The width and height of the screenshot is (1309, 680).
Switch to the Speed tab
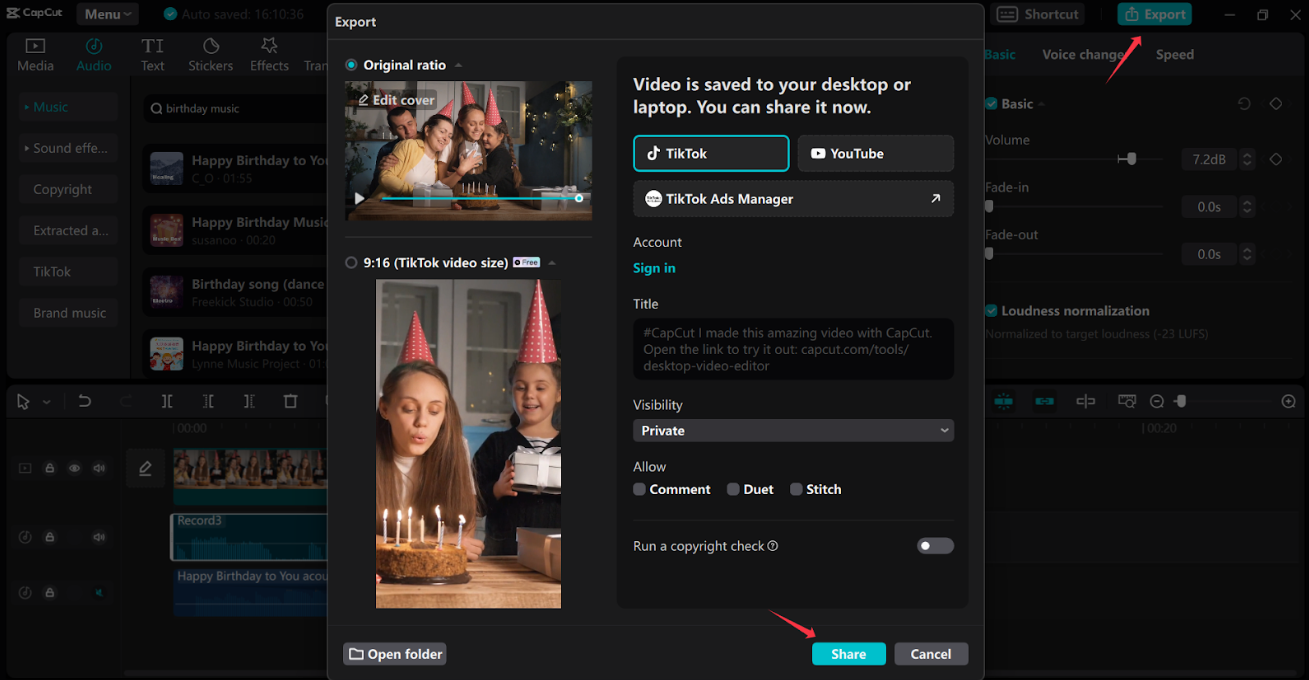coord(1174,55)
